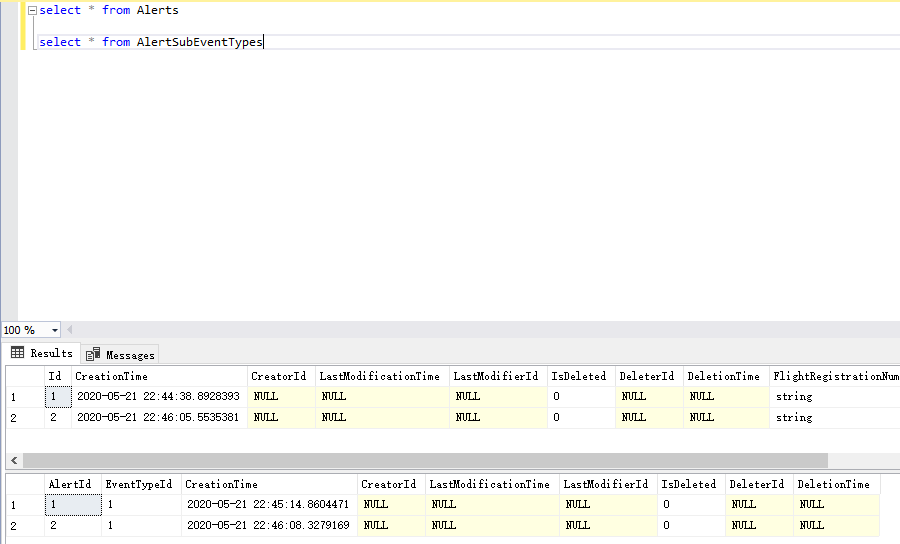Click cell with time 22:44:38.8928393
Screen dimensions: 900x544
point(158,397)
